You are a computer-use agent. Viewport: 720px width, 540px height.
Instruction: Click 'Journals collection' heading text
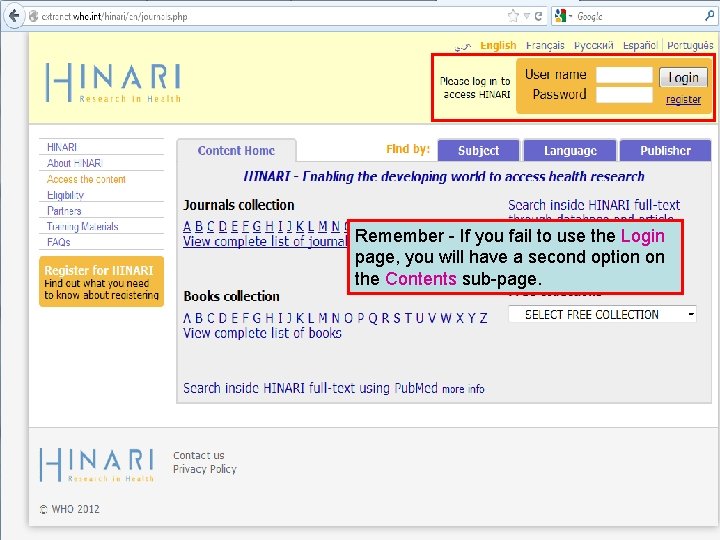[x=239, y=205]
